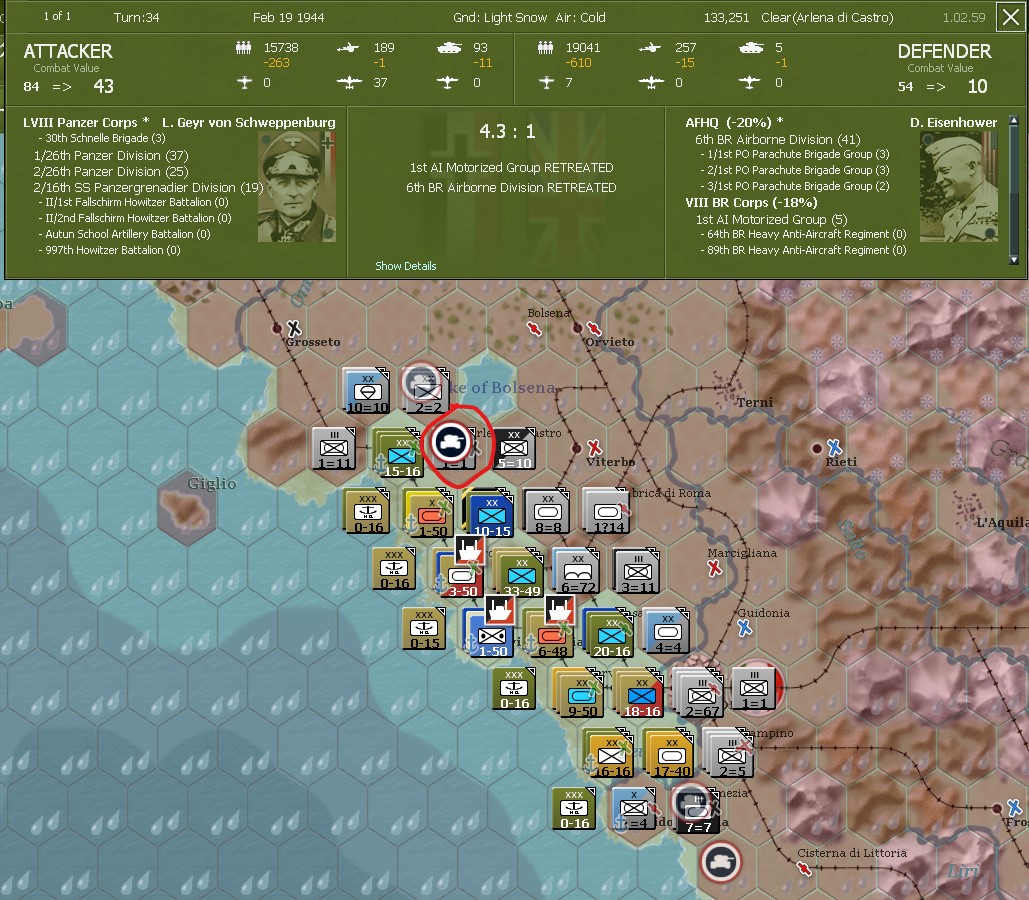Select the orange armored 1-50 counter
The image size is (1029, 900).
pos(430,513)
